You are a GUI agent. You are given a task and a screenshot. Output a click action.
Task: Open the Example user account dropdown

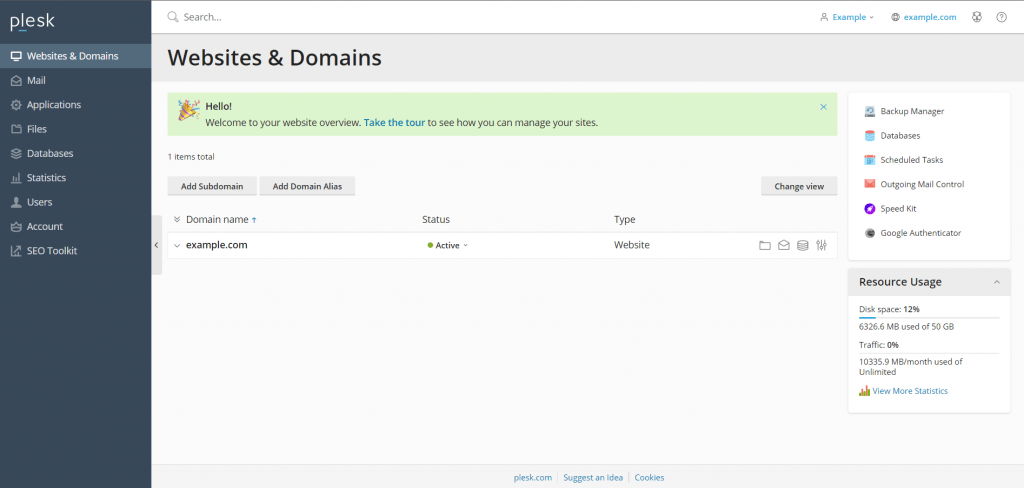coord(846,18)
